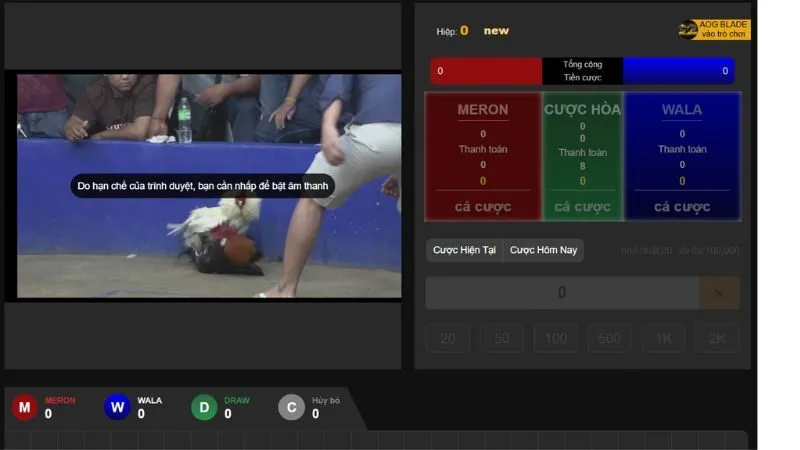Image resolution: width=800 pixels, height=450 pixels.
Task: Place bet on CƯỢC HÒA via cá cược
Action: (x=582, y=207)
